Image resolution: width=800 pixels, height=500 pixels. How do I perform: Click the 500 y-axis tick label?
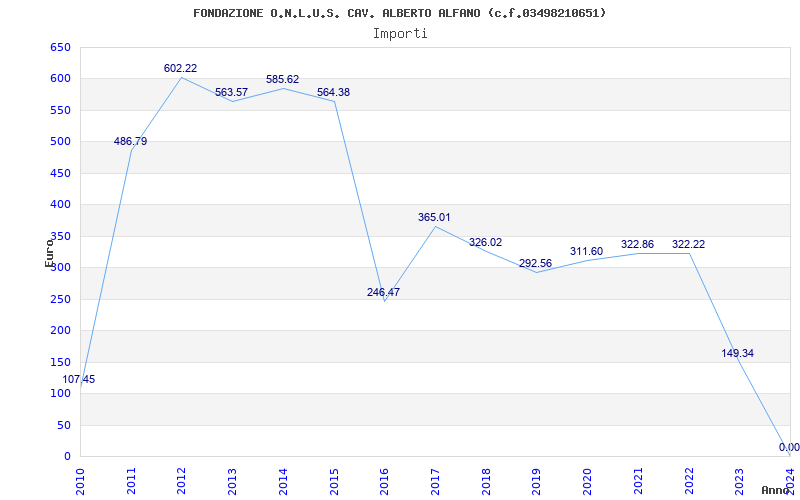point(60,142)
